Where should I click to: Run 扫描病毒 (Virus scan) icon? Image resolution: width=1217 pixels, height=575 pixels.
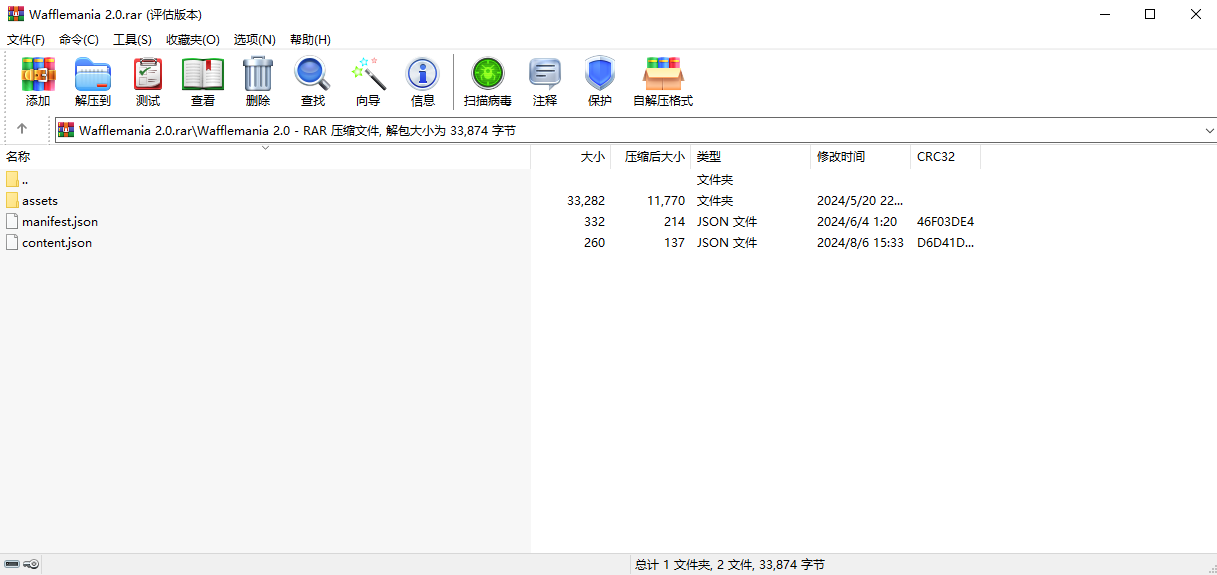coord(488,75)
